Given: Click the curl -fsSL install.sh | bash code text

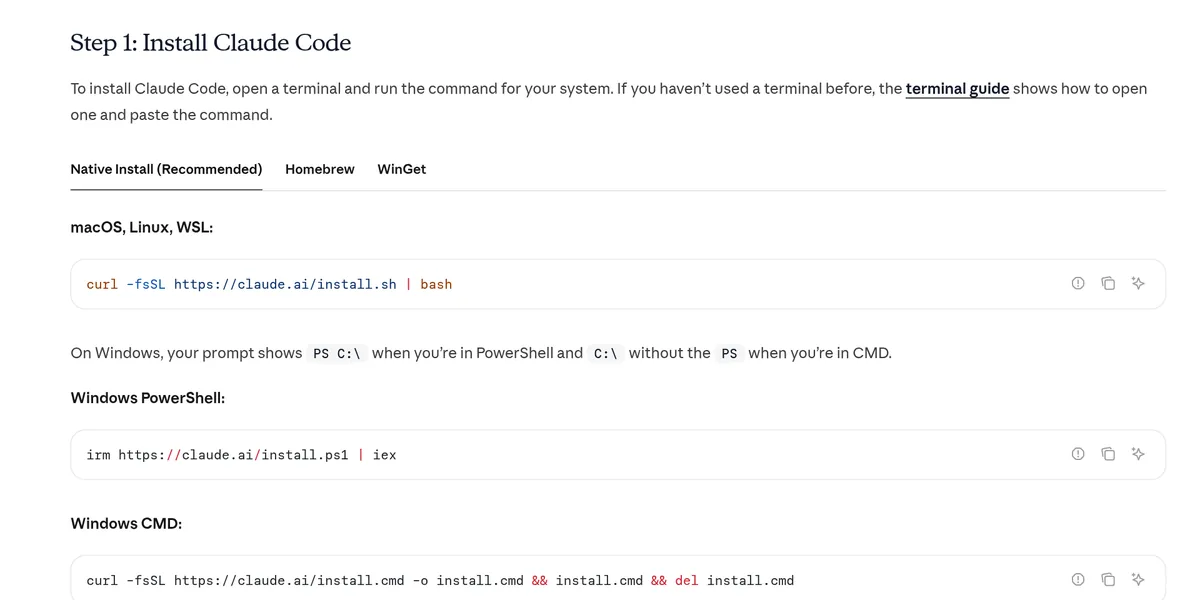Looking at the screenshot, I should point(269,284).
